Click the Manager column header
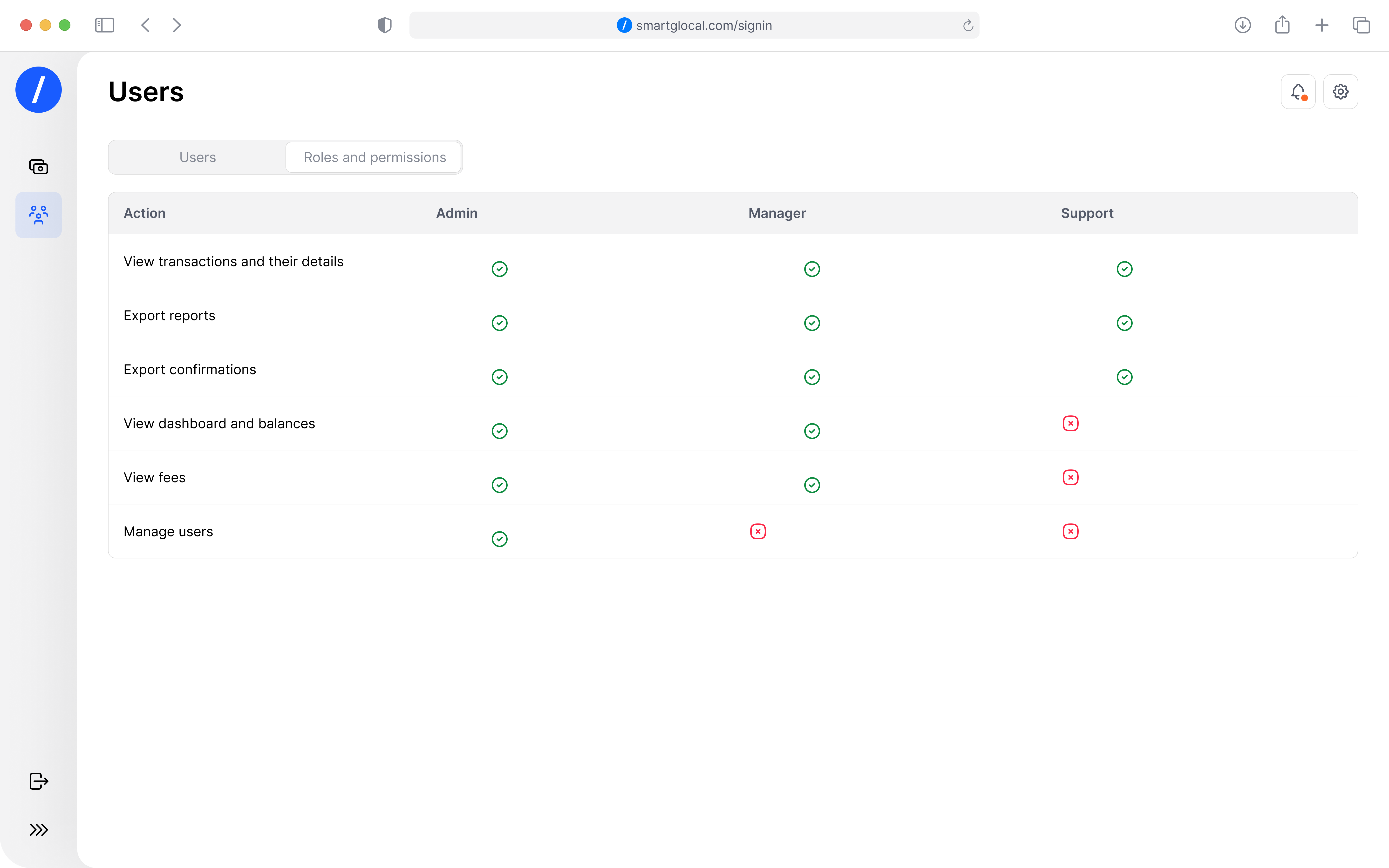The height and width of the screenshot is (868, 1389). pos(777,214)
